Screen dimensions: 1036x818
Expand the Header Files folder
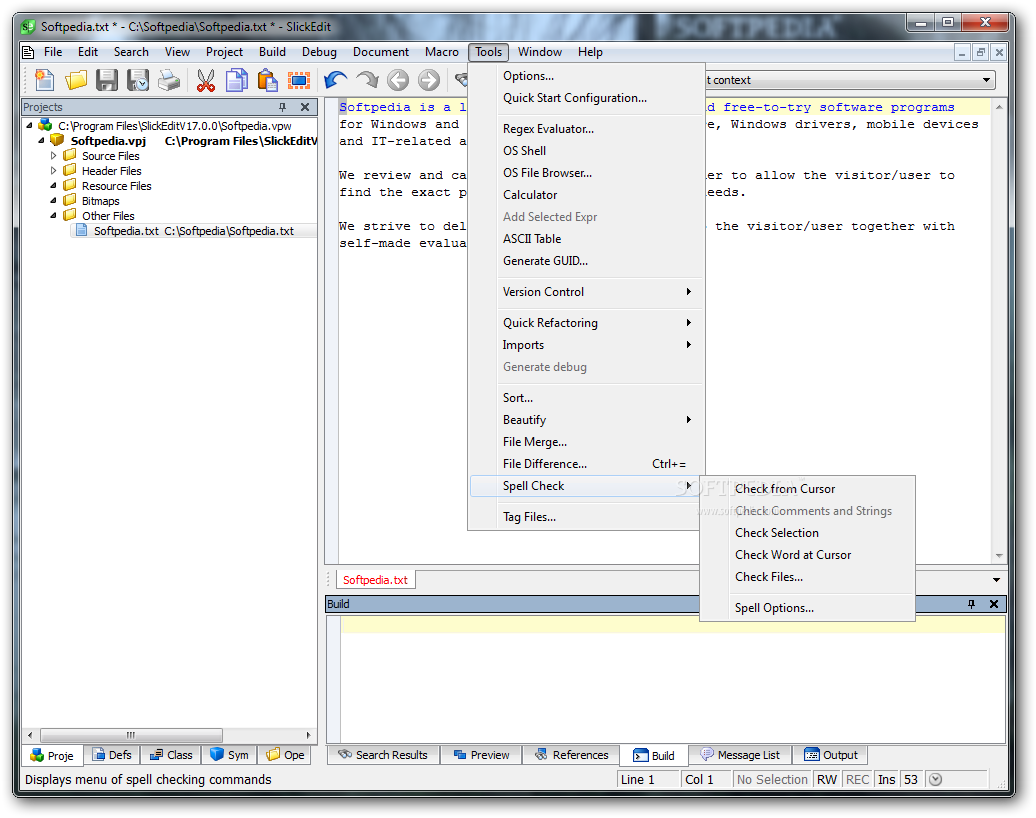[x=54, y=170]
